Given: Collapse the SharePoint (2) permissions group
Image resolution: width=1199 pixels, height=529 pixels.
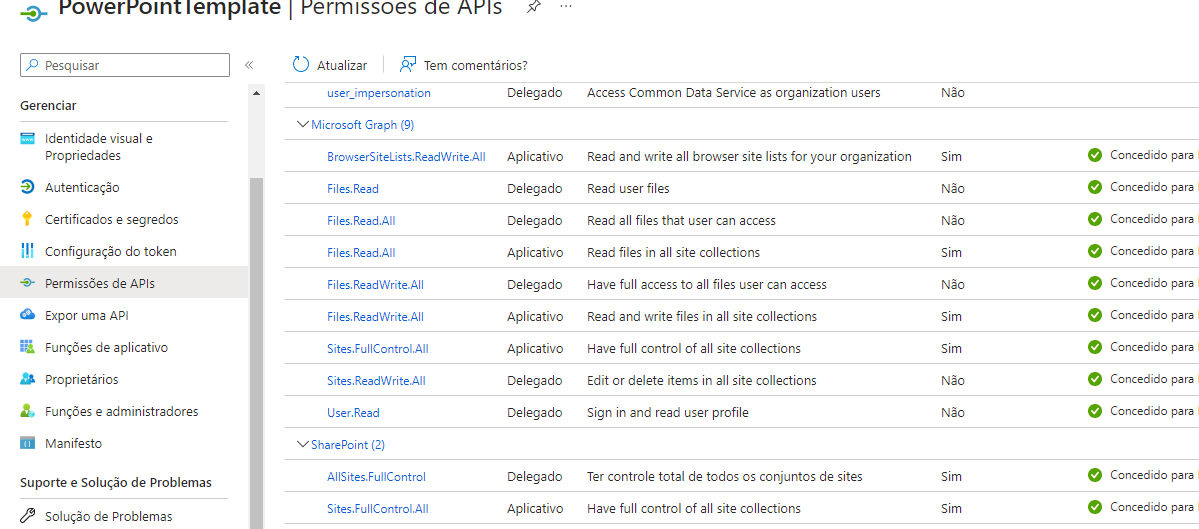Looking at the screenshot, I should [x=302, y=444].
